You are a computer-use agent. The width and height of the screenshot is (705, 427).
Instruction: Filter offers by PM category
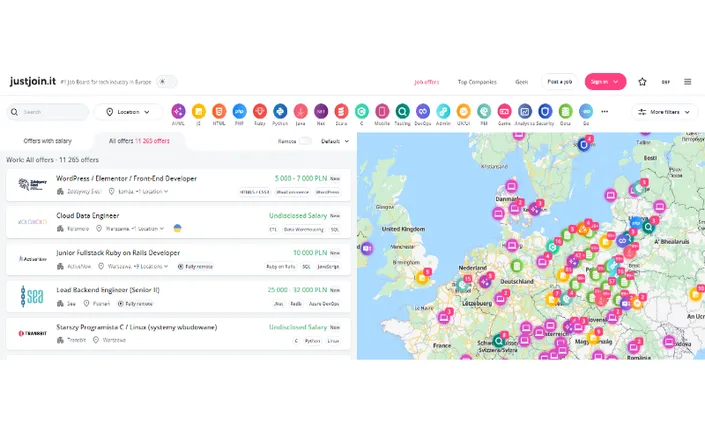[x=484, y=111]
